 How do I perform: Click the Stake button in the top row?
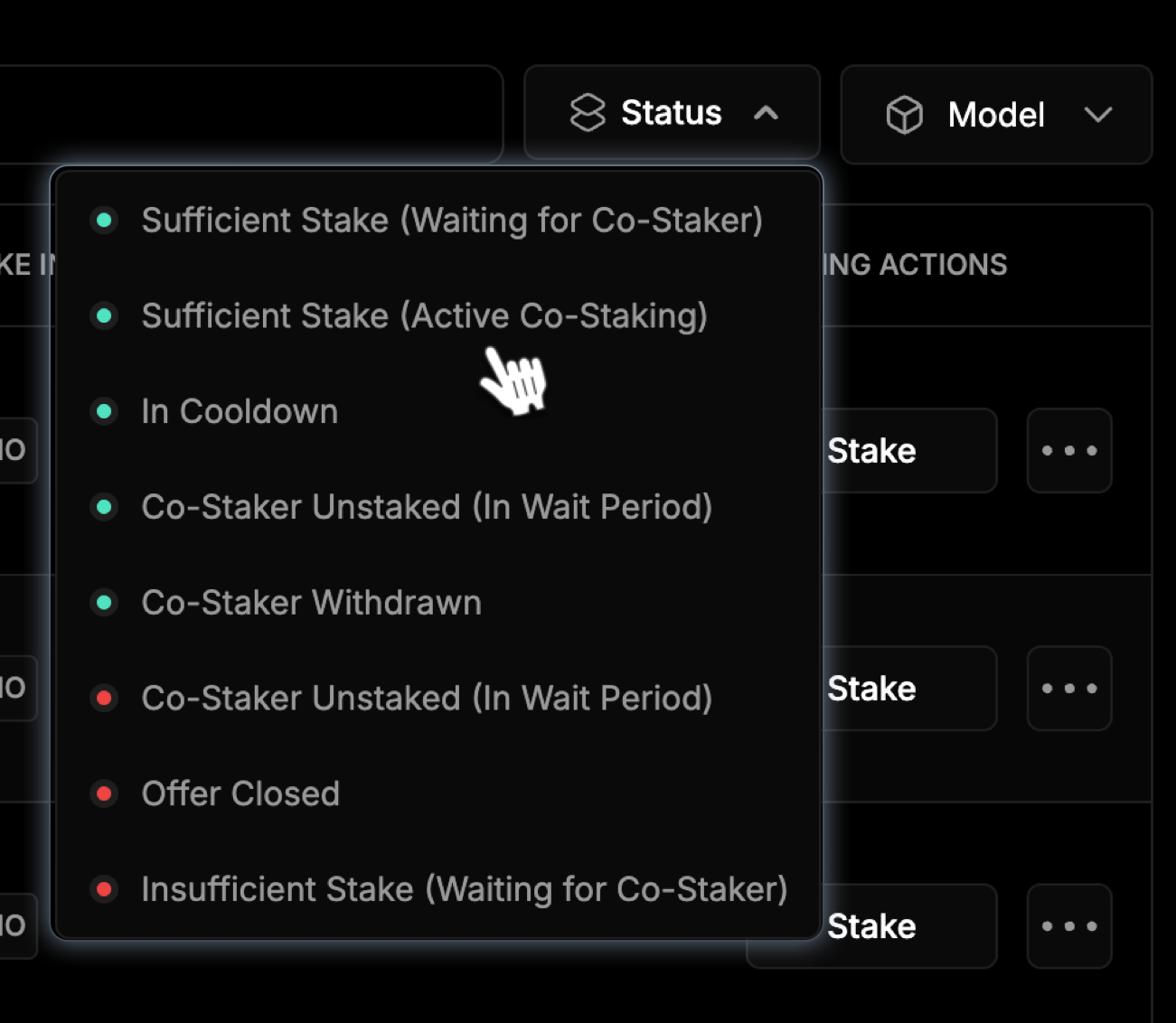908,451
